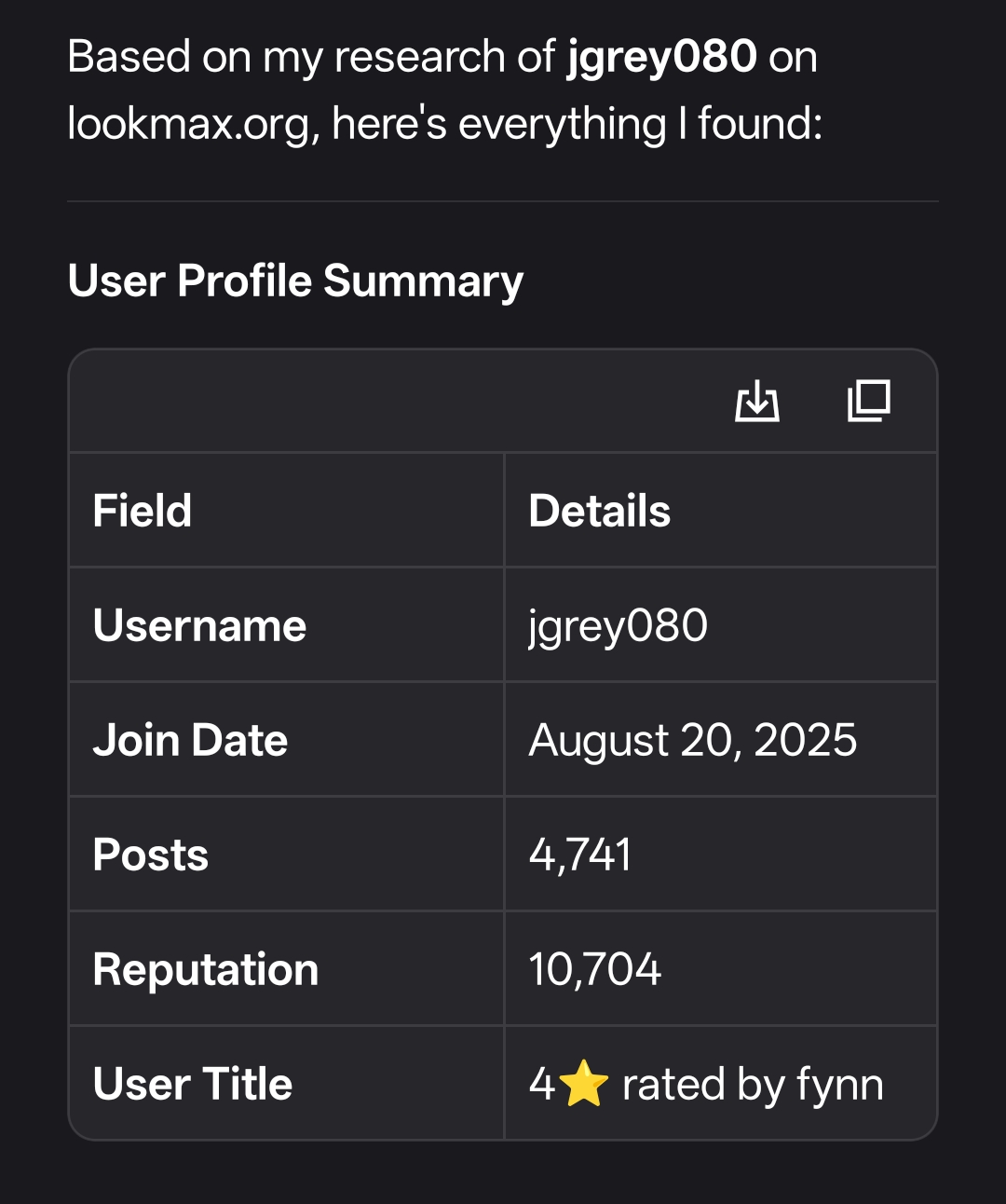This screenshot has width=1006, height=1204.
Task: Click the Reputation row label
Action: [206, 969]
